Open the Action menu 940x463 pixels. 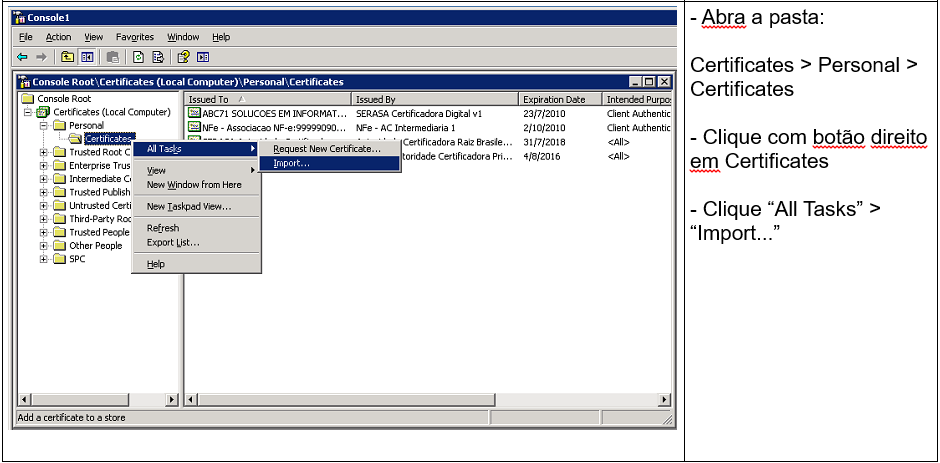click(59, 37)
